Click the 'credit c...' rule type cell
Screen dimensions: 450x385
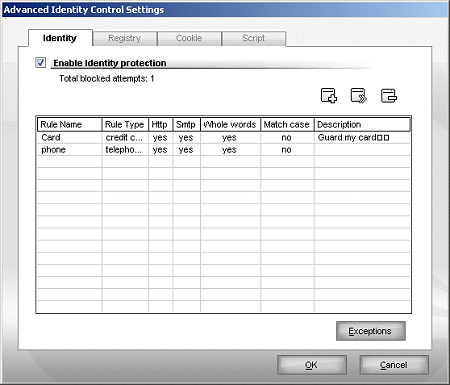[124, 137]
